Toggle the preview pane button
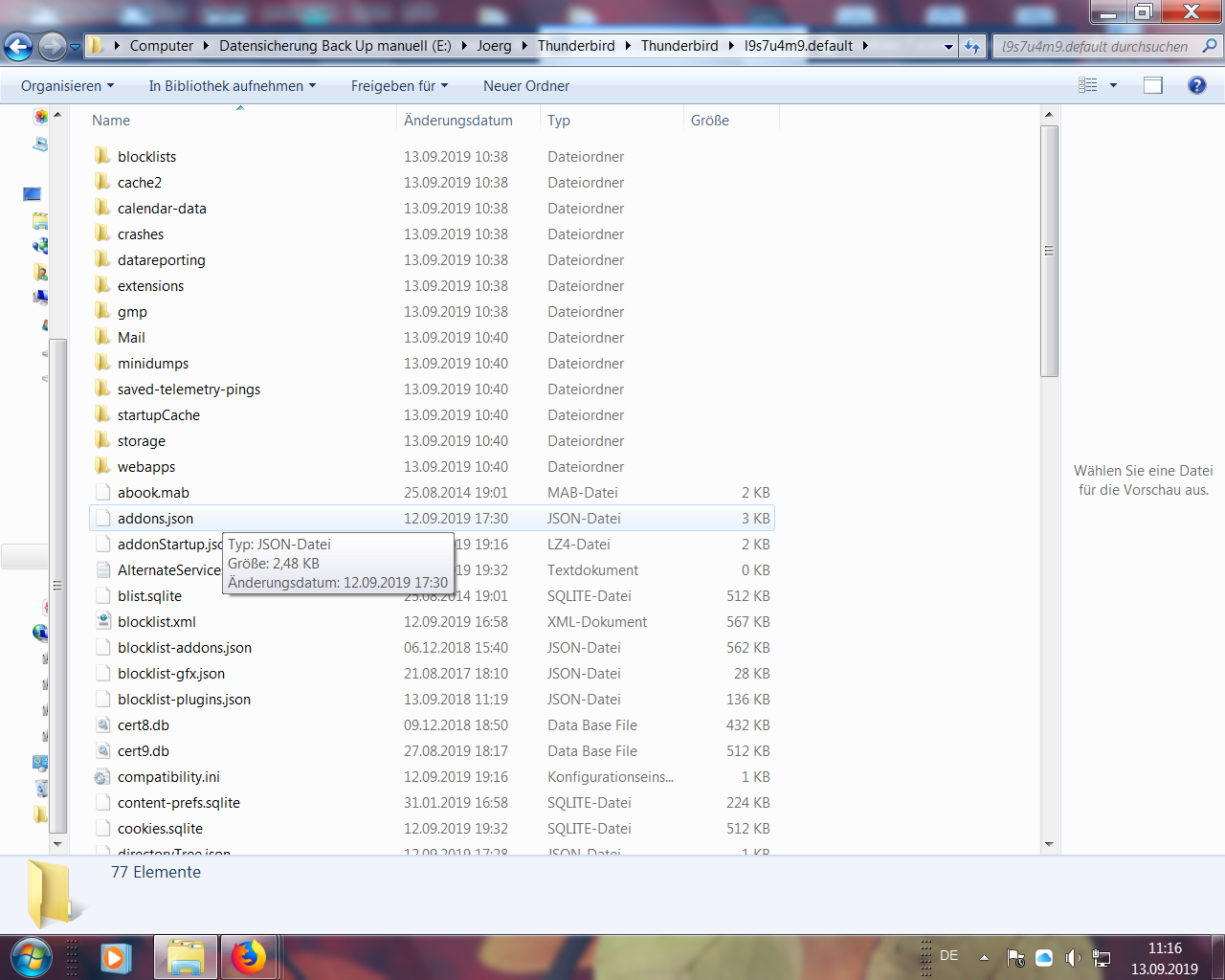 1153,85
